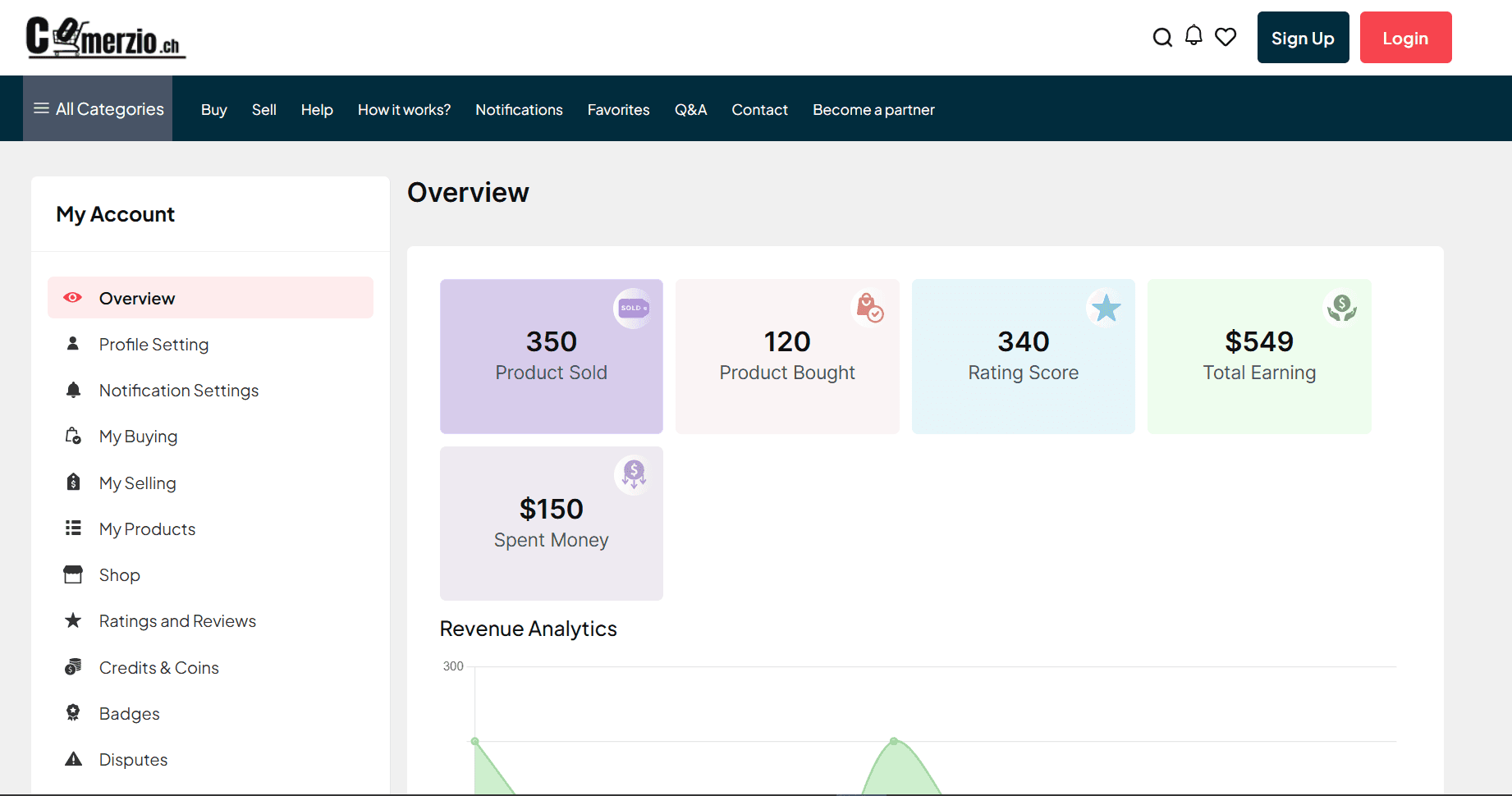The image size is (1512, 796).
Task: Click the warning triangle icon beside Disputes
Action: click(73, 759)
